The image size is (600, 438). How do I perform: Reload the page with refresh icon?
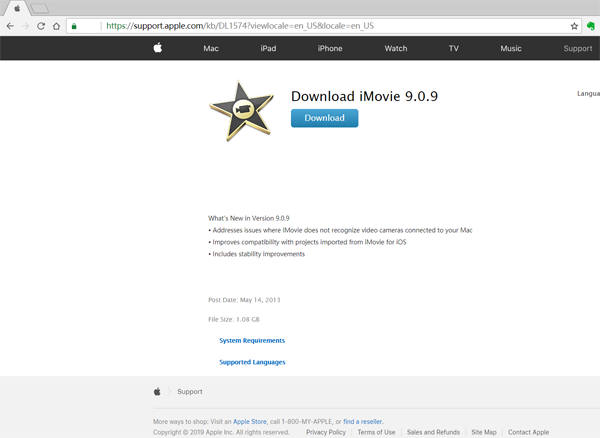[x=41, y=26]
